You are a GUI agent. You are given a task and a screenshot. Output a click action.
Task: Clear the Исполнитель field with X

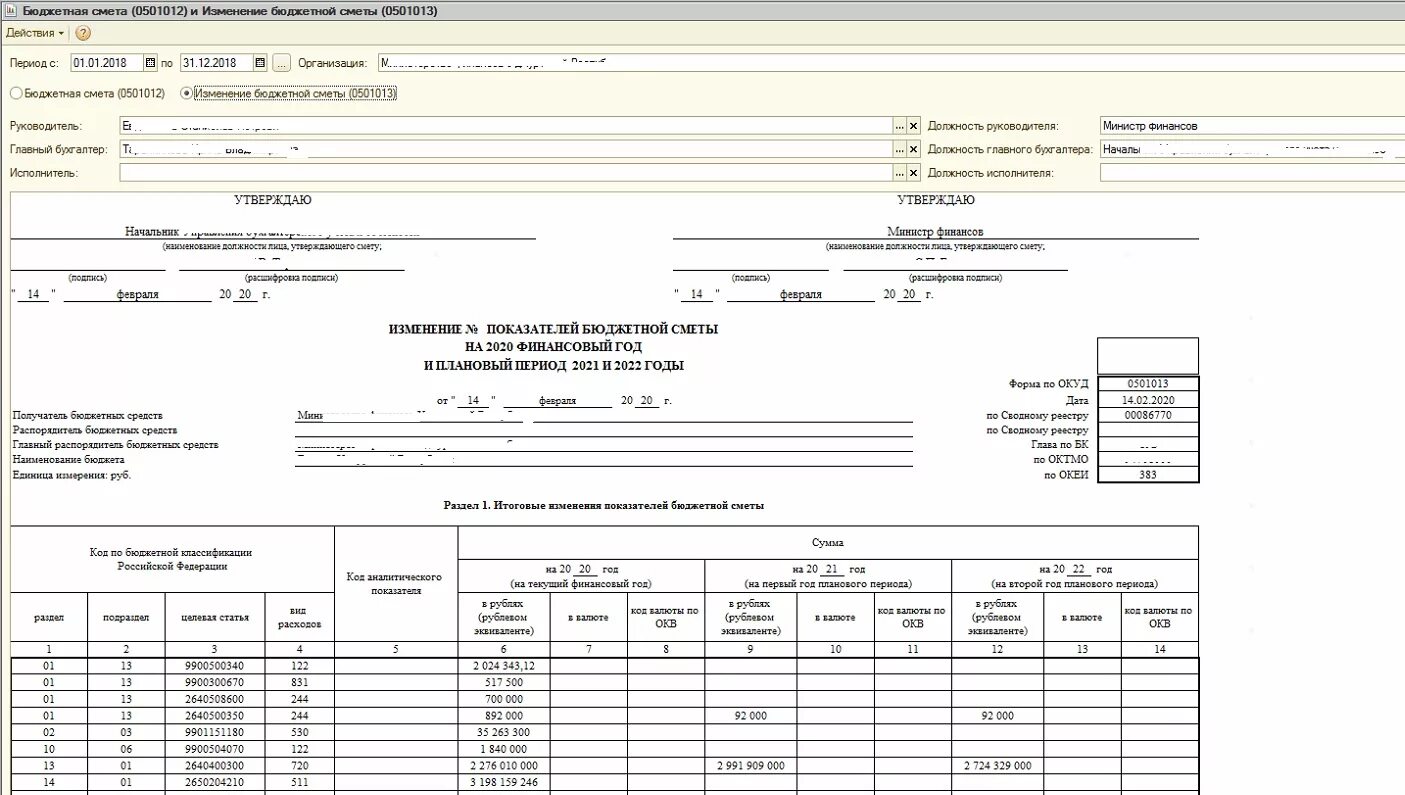913,172
